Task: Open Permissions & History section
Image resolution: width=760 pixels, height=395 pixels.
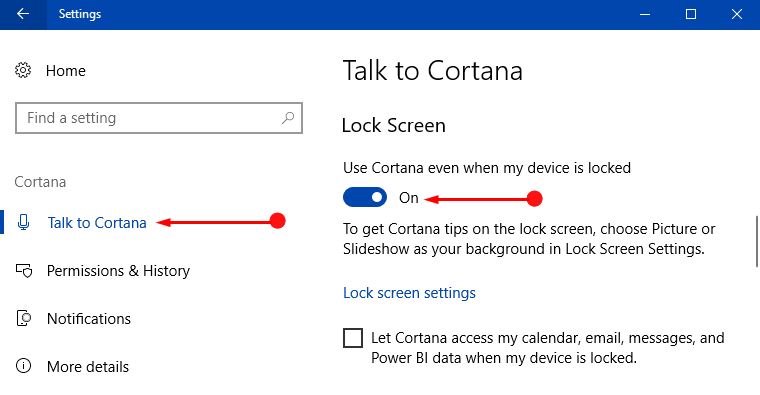Action: pos(118,270)
